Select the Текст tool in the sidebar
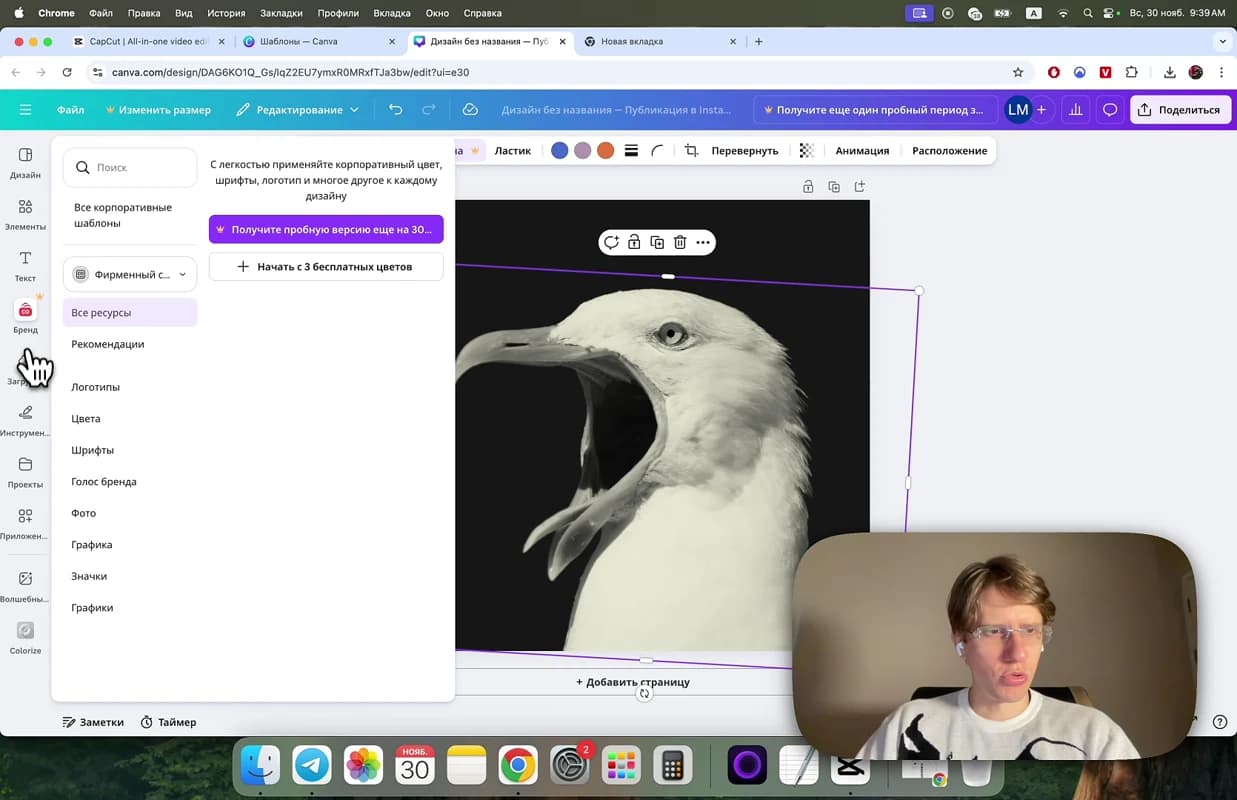Screen dimensions: 1237x800 click(25, 266)
